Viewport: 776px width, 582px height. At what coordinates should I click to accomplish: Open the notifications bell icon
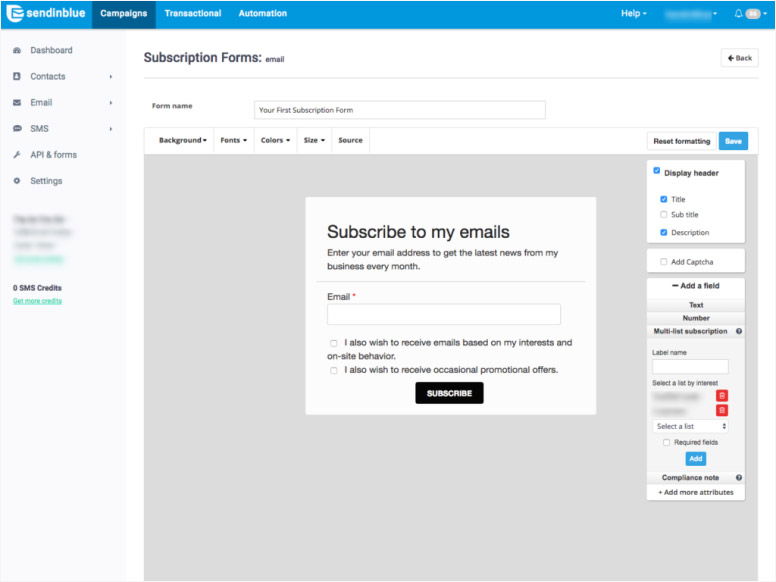739,14
